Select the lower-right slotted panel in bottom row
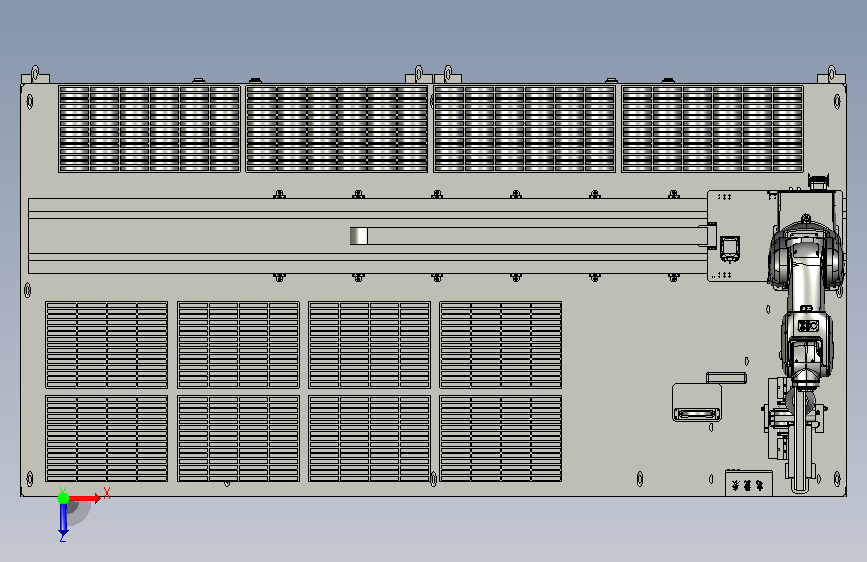 pos(501,438)
